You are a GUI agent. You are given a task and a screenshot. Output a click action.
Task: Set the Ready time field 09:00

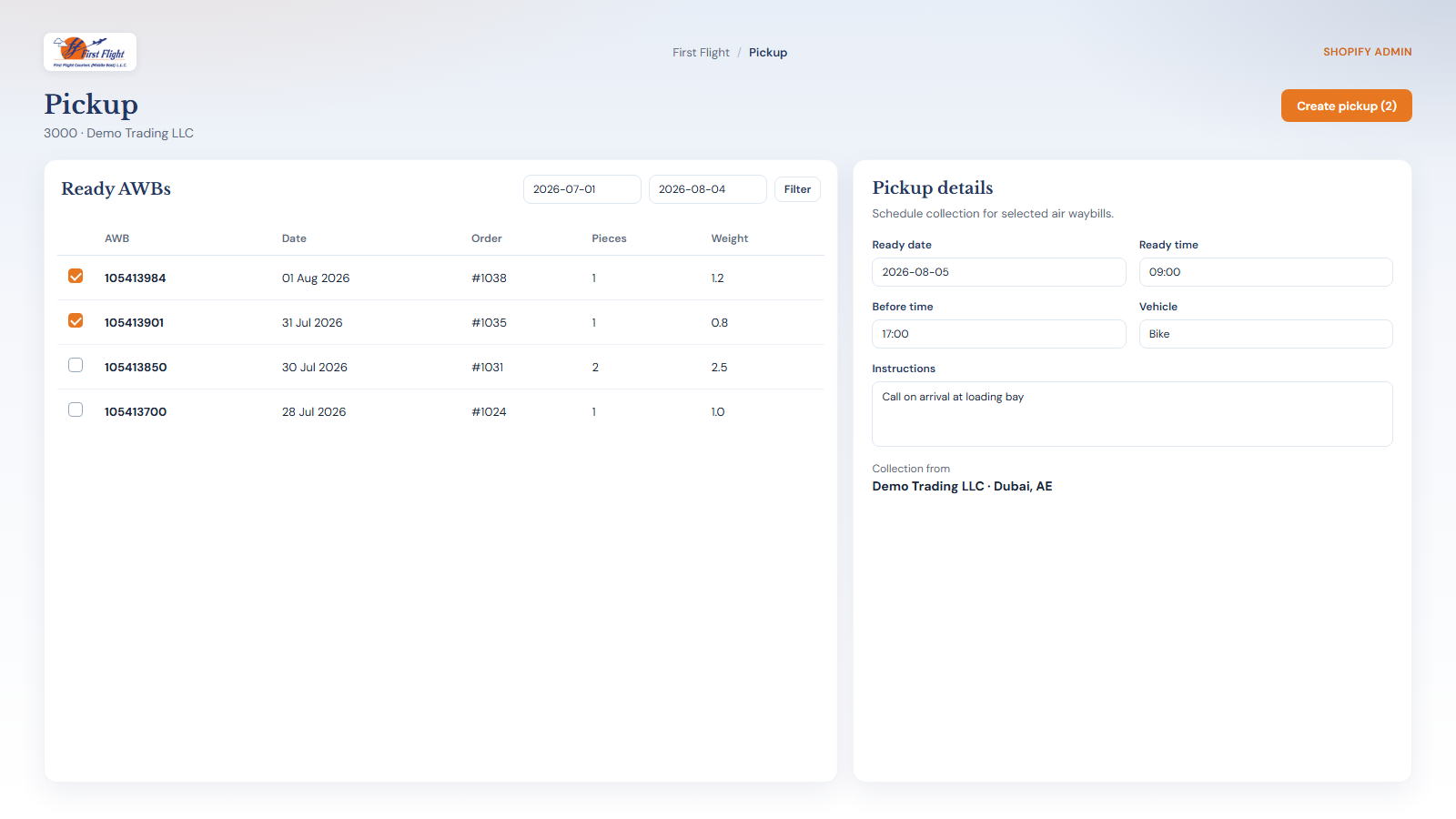tap(1266, 272)
